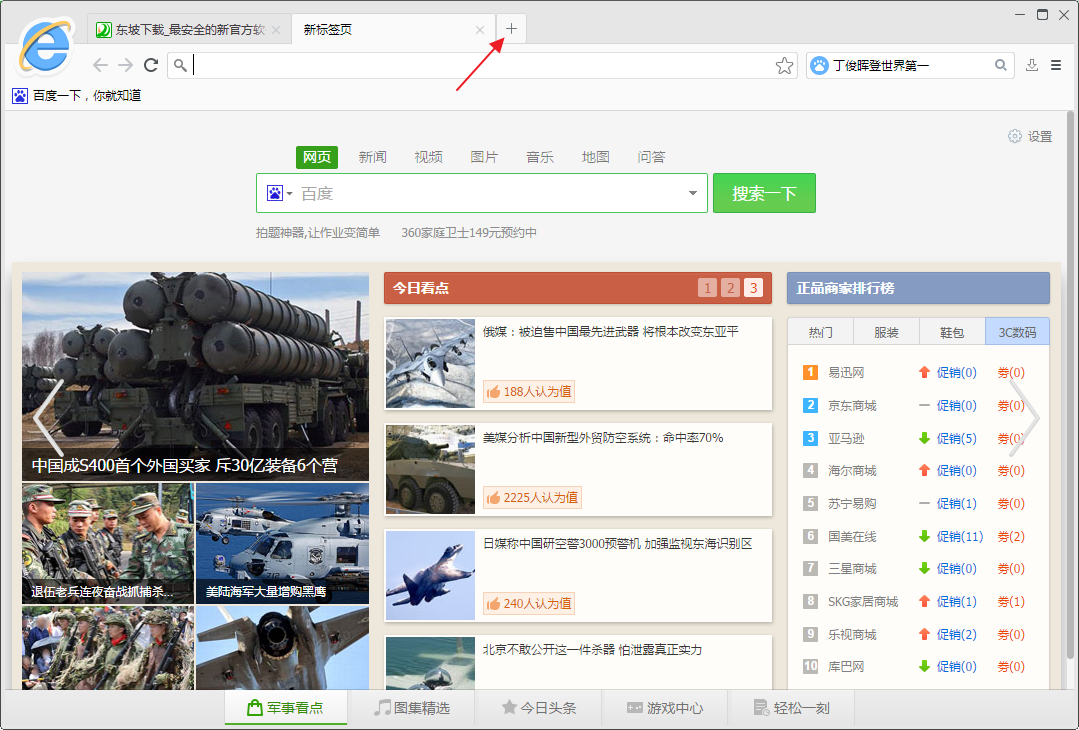Open the 俄媒：被迫售中国最先进武器 article
This screenshot has width=1079, height=730.
click(610, 332)
